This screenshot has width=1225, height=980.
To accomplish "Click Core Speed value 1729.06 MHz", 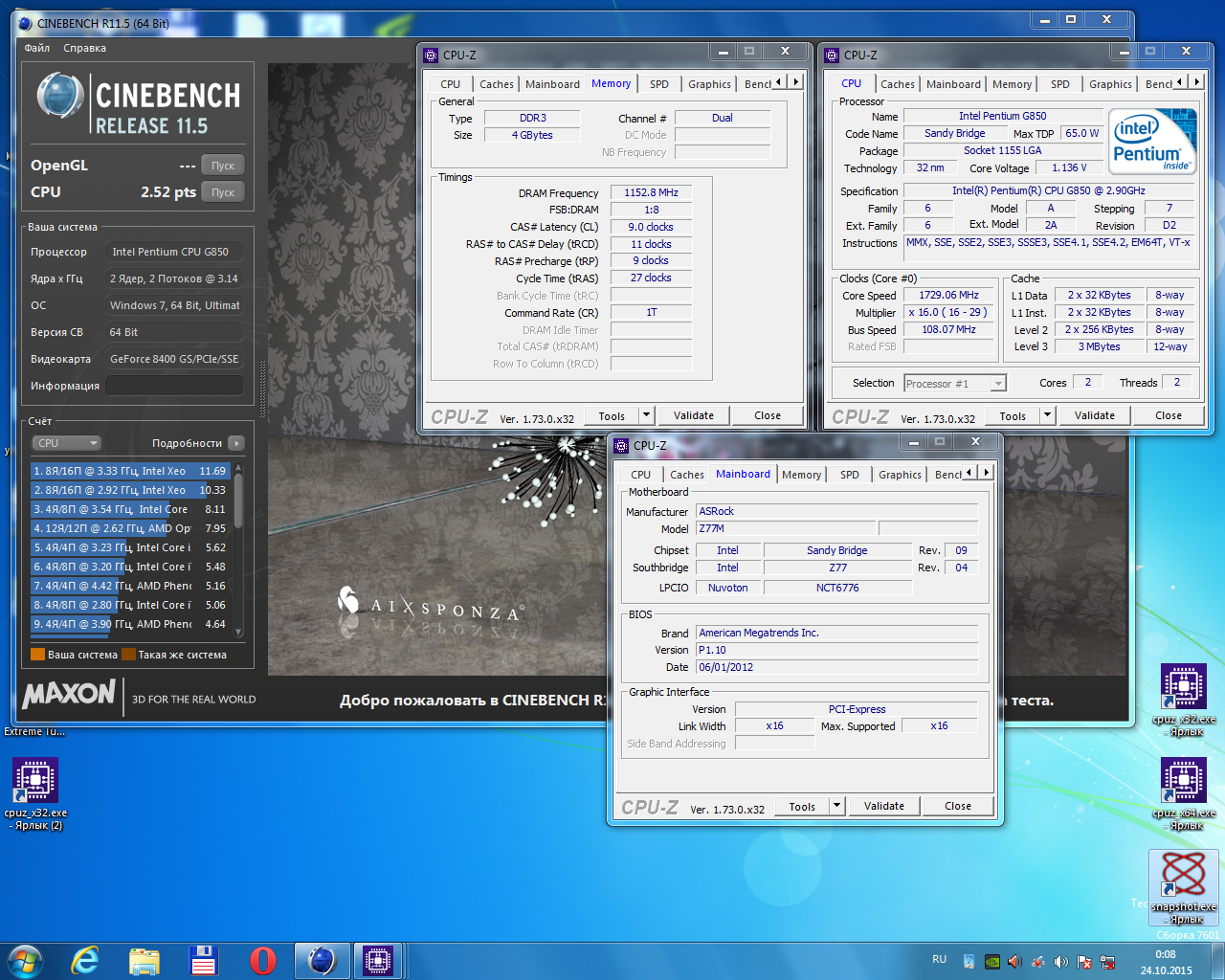I will coord(948,296).
